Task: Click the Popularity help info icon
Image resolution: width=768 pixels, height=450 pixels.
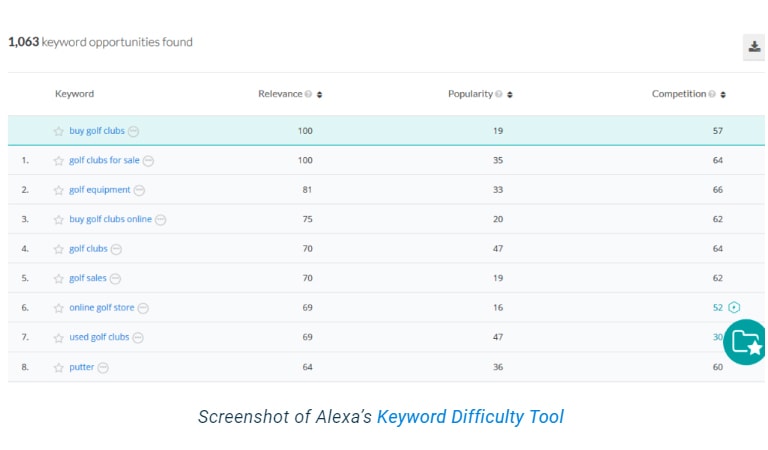Action: coord(499,94)
